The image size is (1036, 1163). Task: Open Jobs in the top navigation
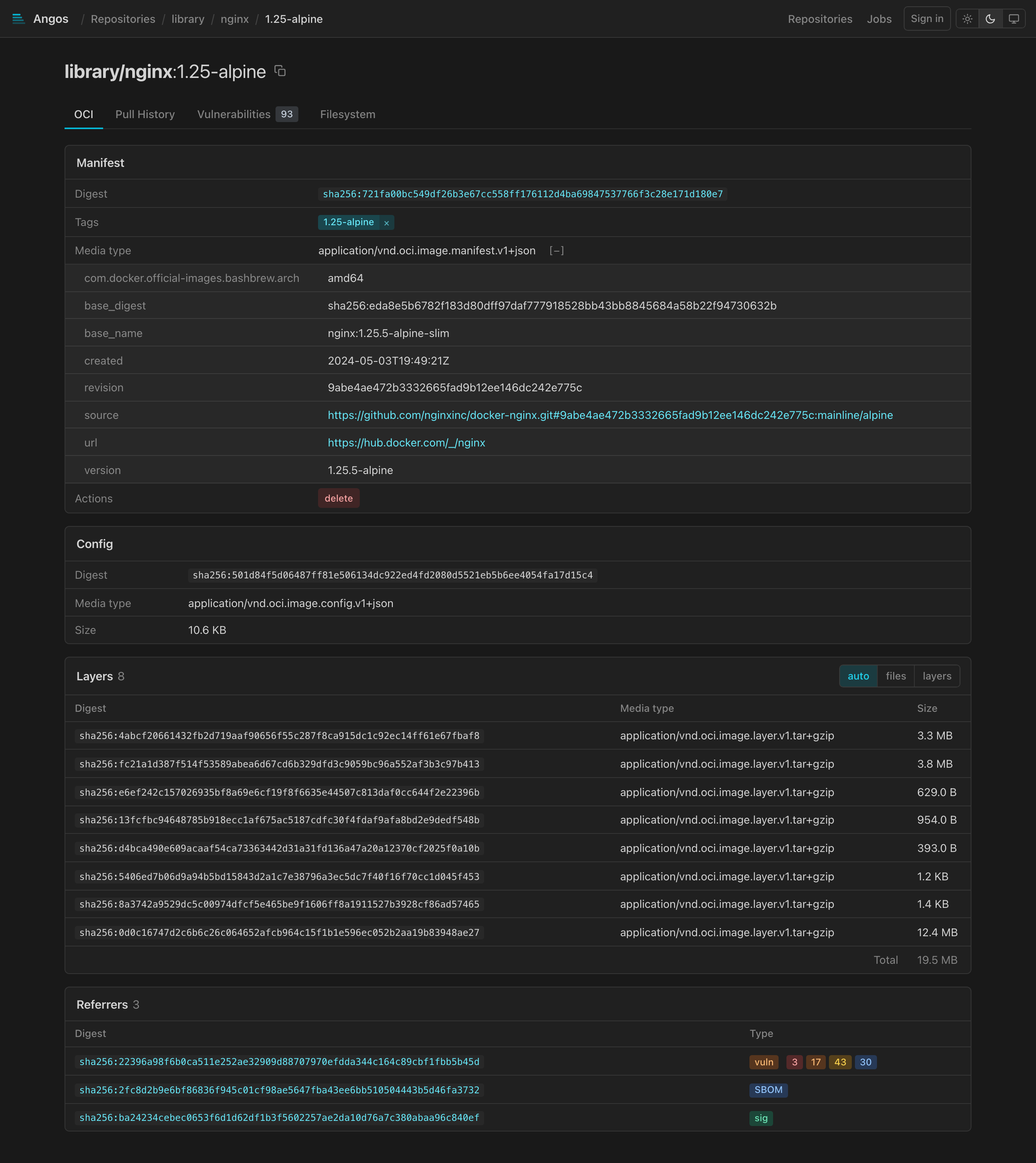879,19
